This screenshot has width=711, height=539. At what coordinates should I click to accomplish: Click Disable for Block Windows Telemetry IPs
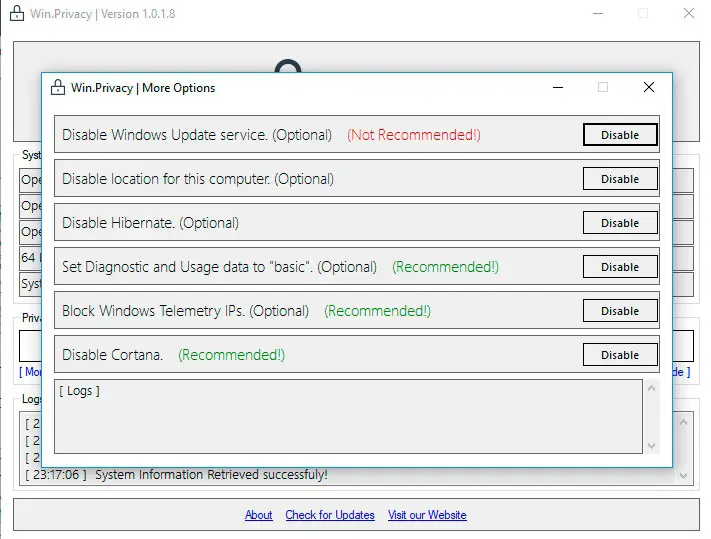click(620, 311)
